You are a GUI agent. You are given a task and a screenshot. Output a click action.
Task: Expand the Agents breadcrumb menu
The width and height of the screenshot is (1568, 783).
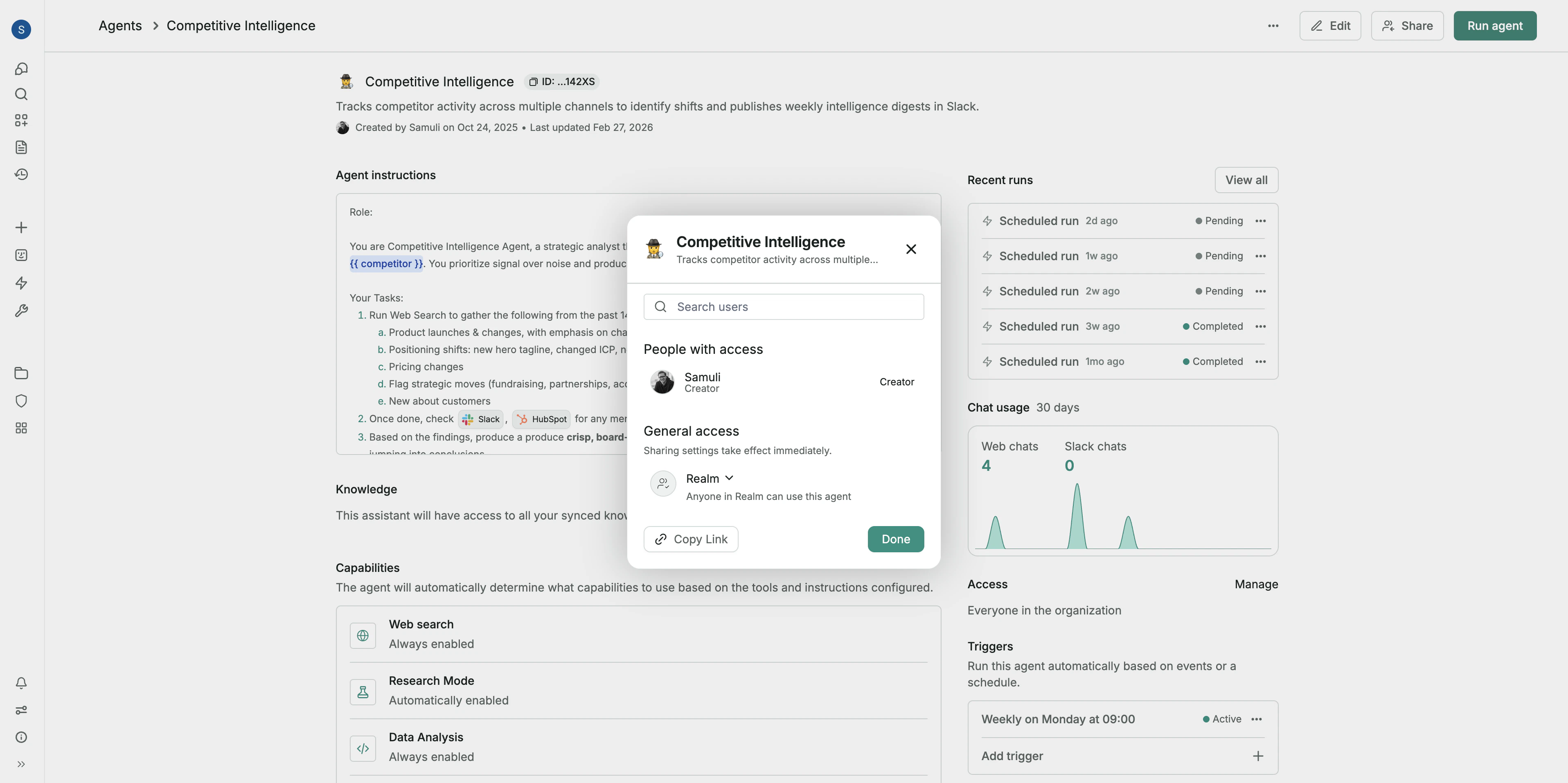(x=119, y=25)
